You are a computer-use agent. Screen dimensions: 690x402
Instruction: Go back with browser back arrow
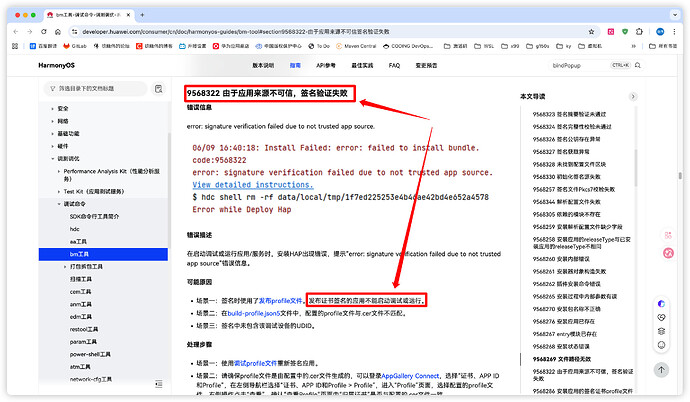coord(16,32)
